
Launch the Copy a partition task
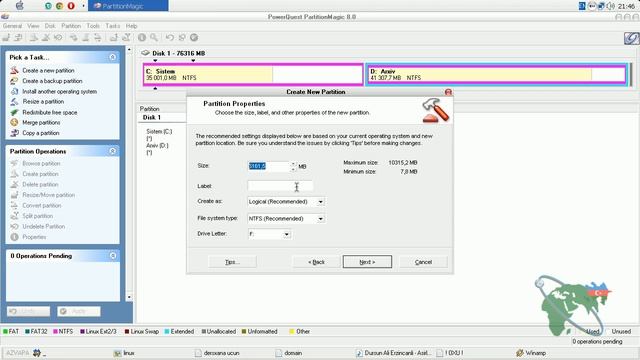tap(41, 133)
